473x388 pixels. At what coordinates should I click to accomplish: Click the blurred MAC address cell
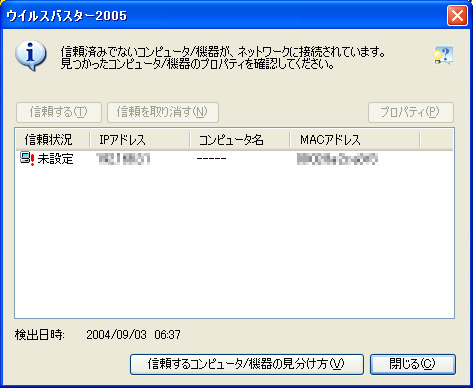pyautogui.click(x=337, y=159)
